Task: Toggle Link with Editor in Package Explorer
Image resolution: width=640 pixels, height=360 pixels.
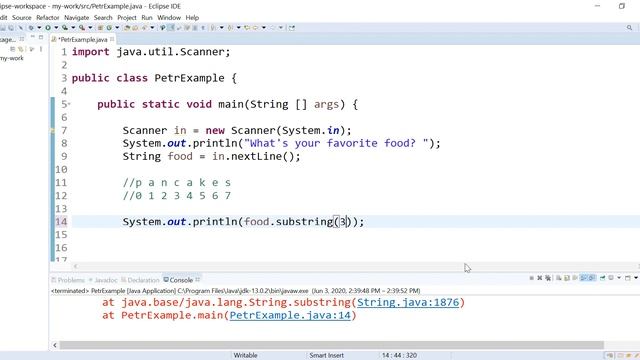Action: 20,49
